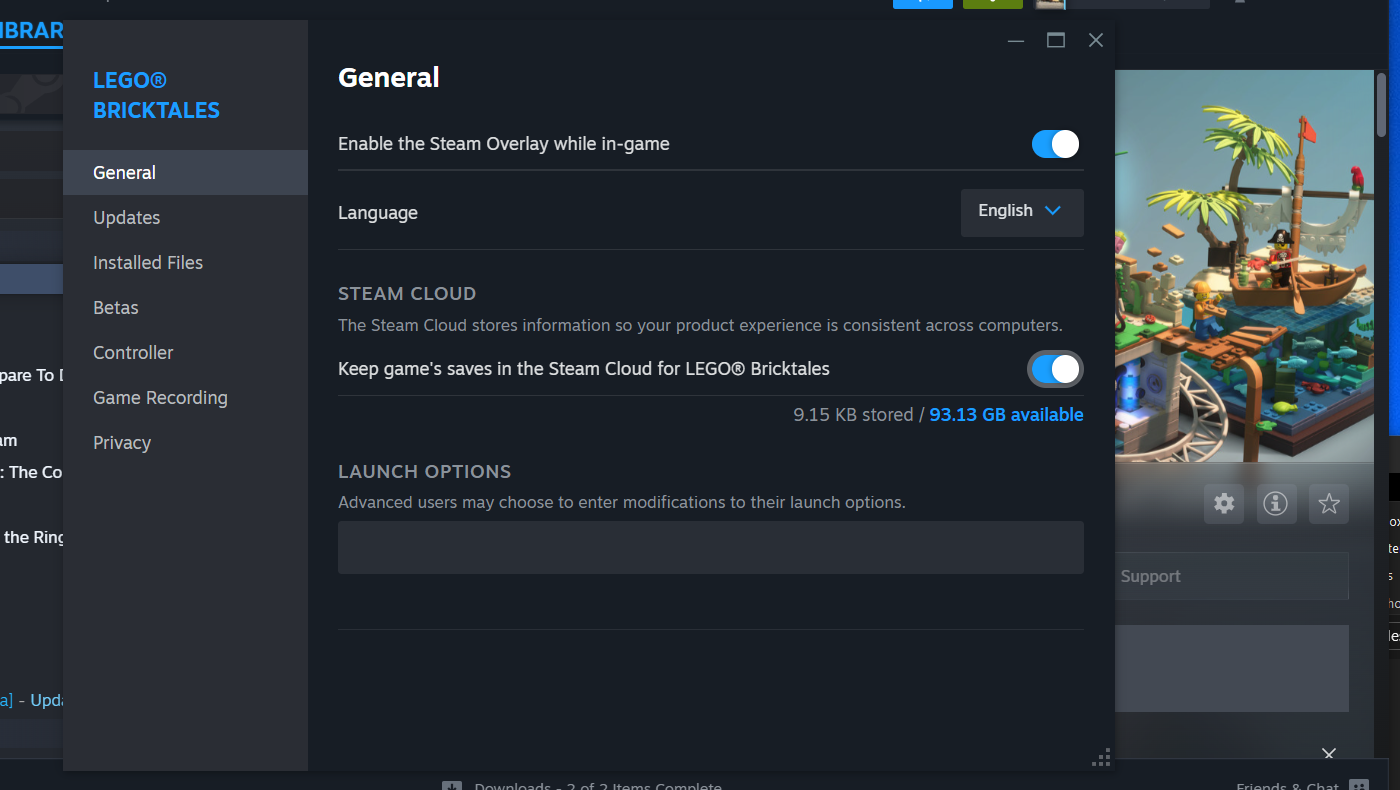Screen dimensions: 1400x790
Task: Click the Support button
Action: click(x=1150, y=576)
